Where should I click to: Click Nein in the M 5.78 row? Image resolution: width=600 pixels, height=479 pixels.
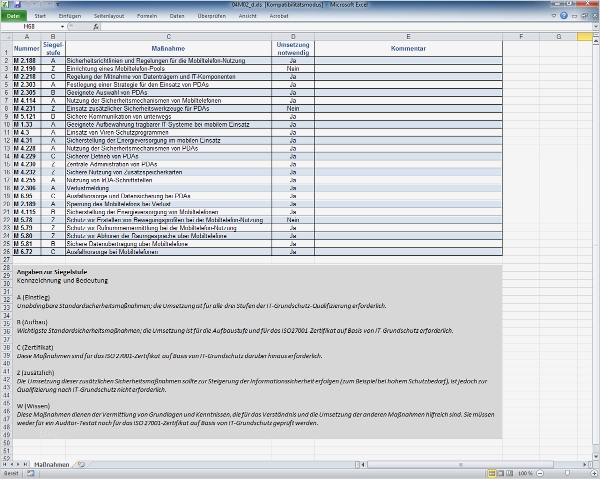tap(293, 220)
